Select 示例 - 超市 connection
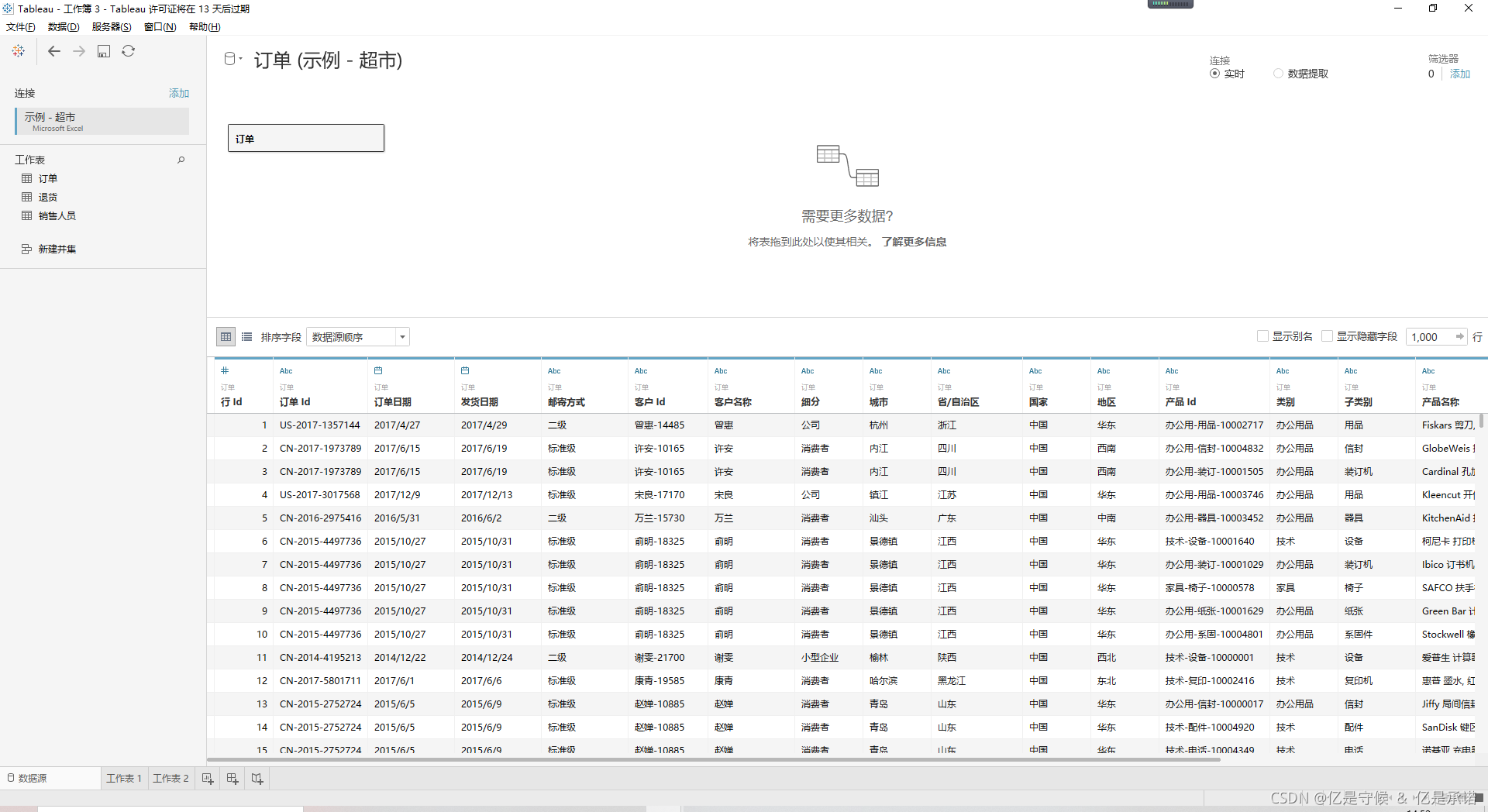 [x=102, y=122]
